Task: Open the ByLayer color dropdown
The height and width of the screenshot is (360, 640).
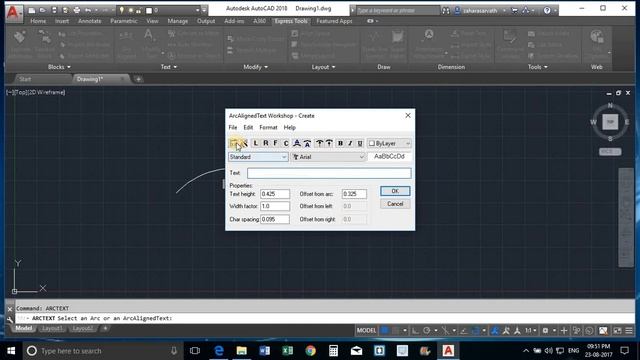Action: [x=389, y=143]
